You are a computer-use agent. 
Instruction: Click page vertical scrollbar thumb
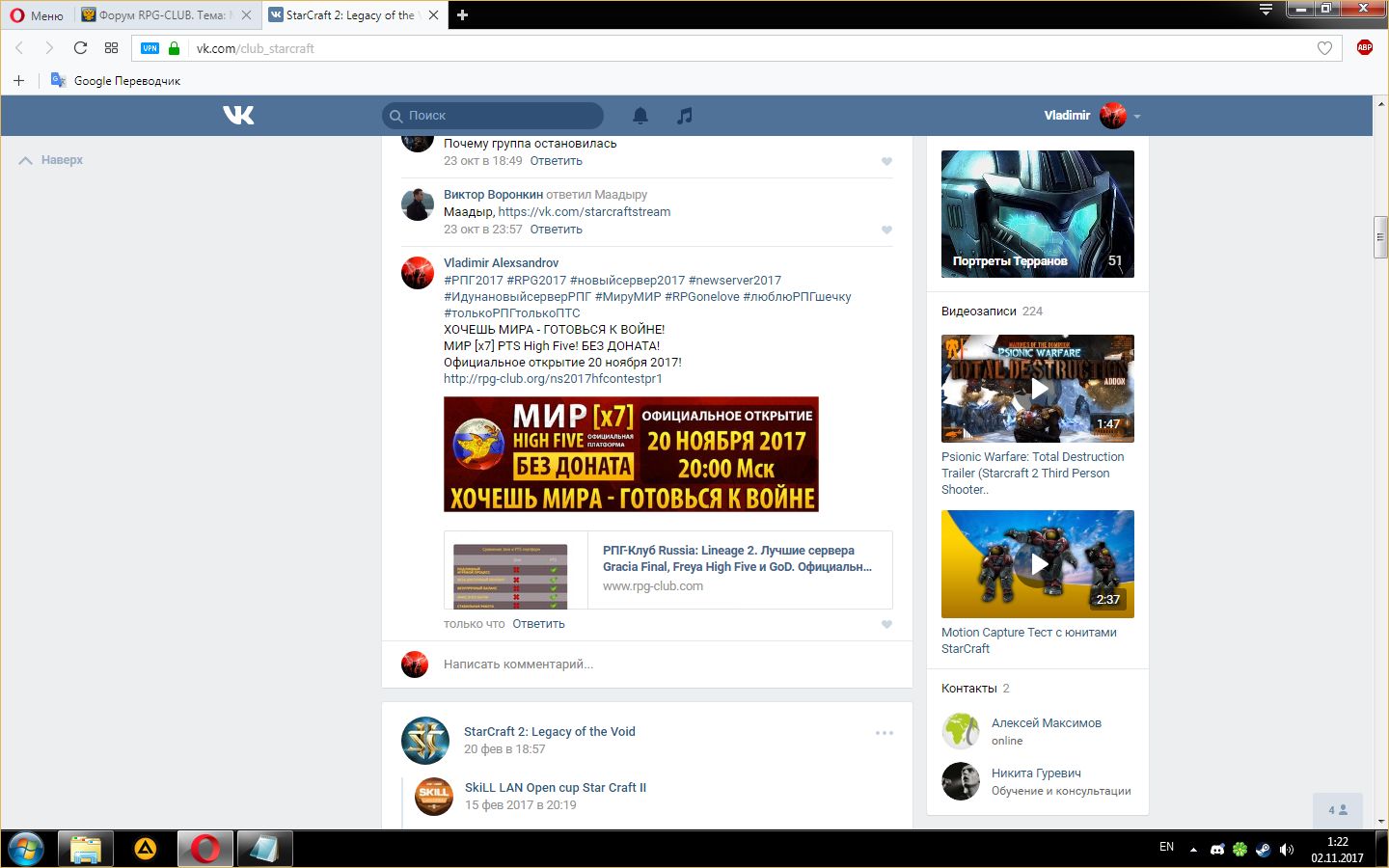tap(1380, 237)
